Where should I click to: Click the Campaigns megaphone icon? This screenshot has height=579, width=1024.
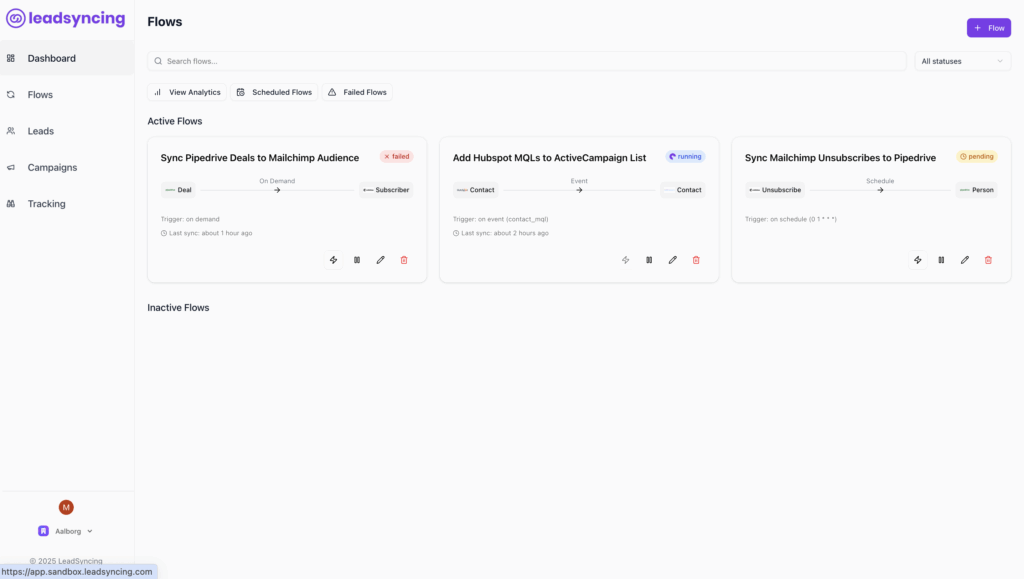pos(11,168)
